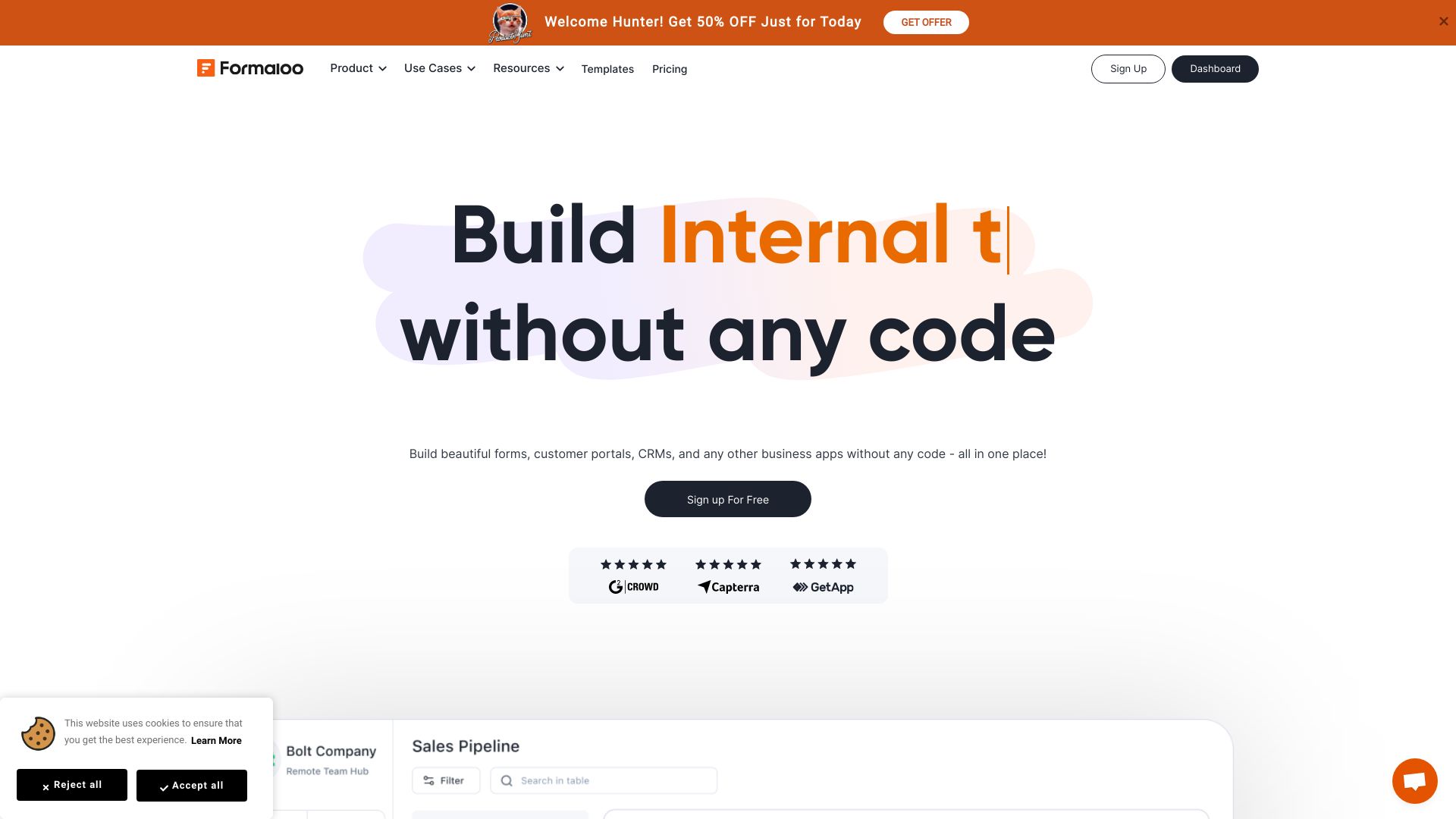Navigate to Pricing page
Viewport: 1456px width, 819px height.
point(670,68)
